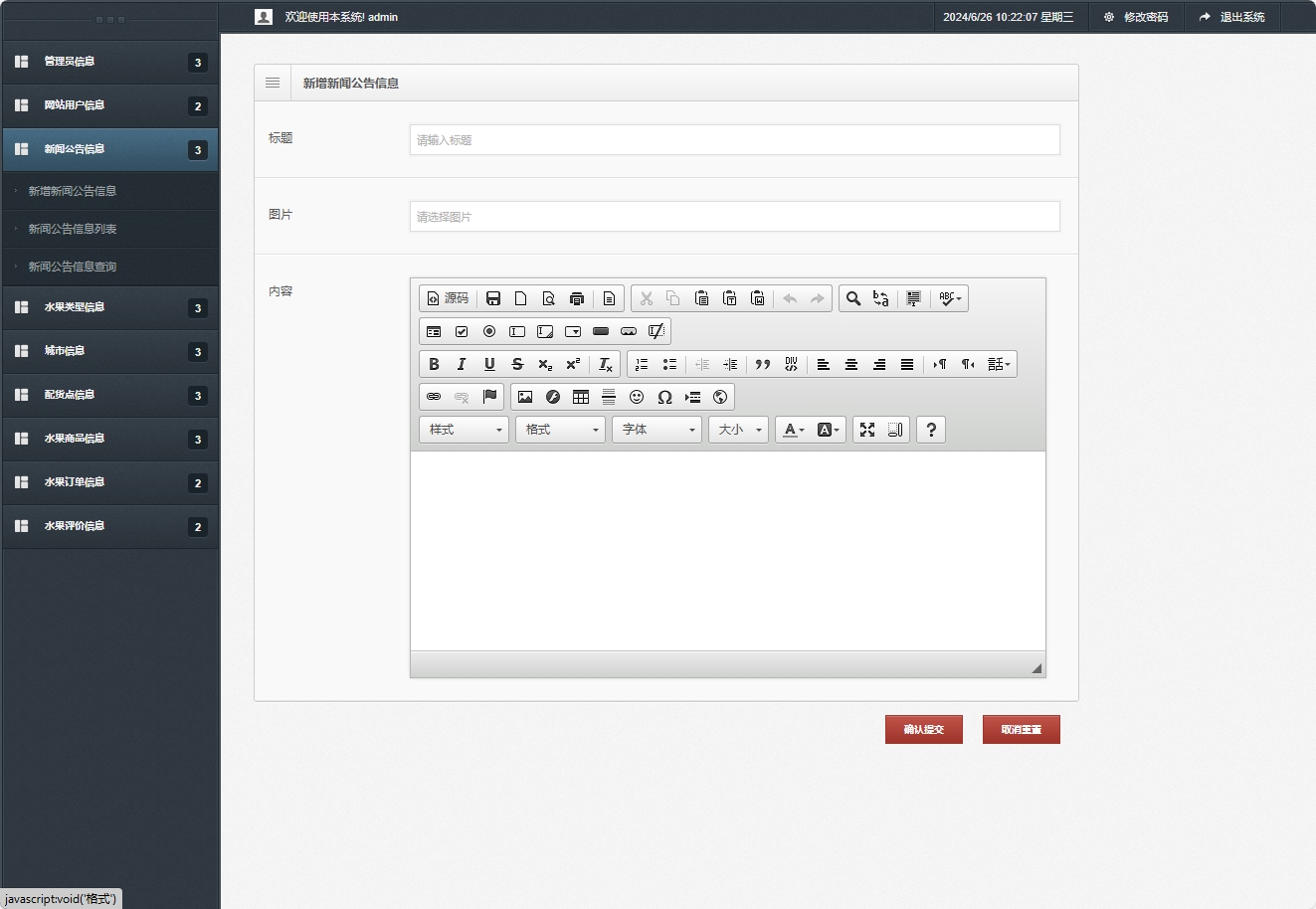The image size is (1316, 909).
Task: Insert a selection field form element
Action: click(x=573, y=331)
